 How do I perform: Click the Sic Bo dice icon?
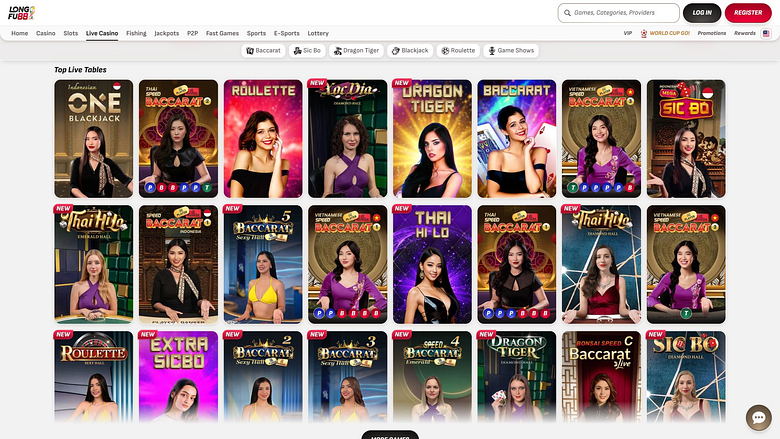pos(297,51)
